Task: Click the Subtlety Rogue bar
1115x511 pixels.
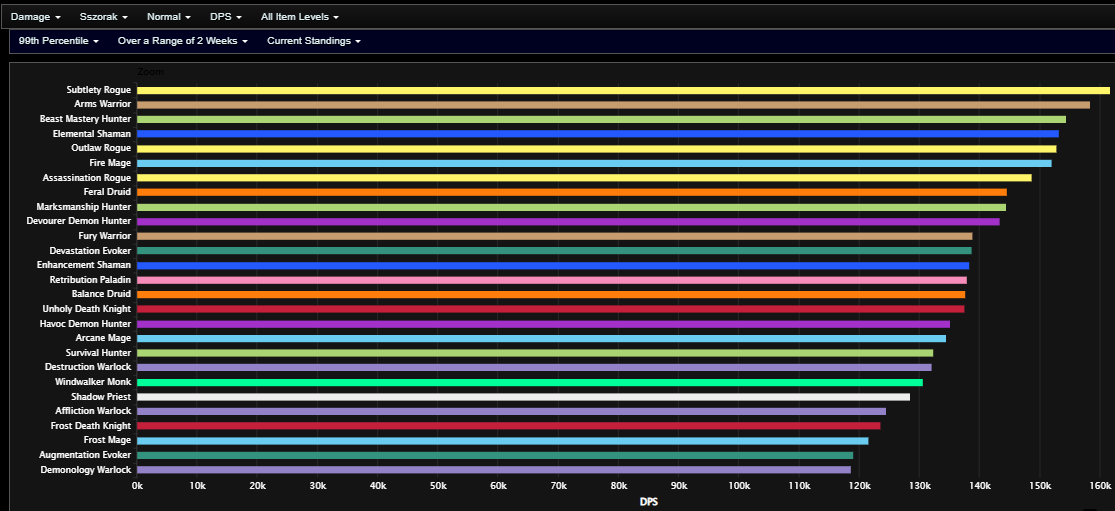Action: [623, 90]
